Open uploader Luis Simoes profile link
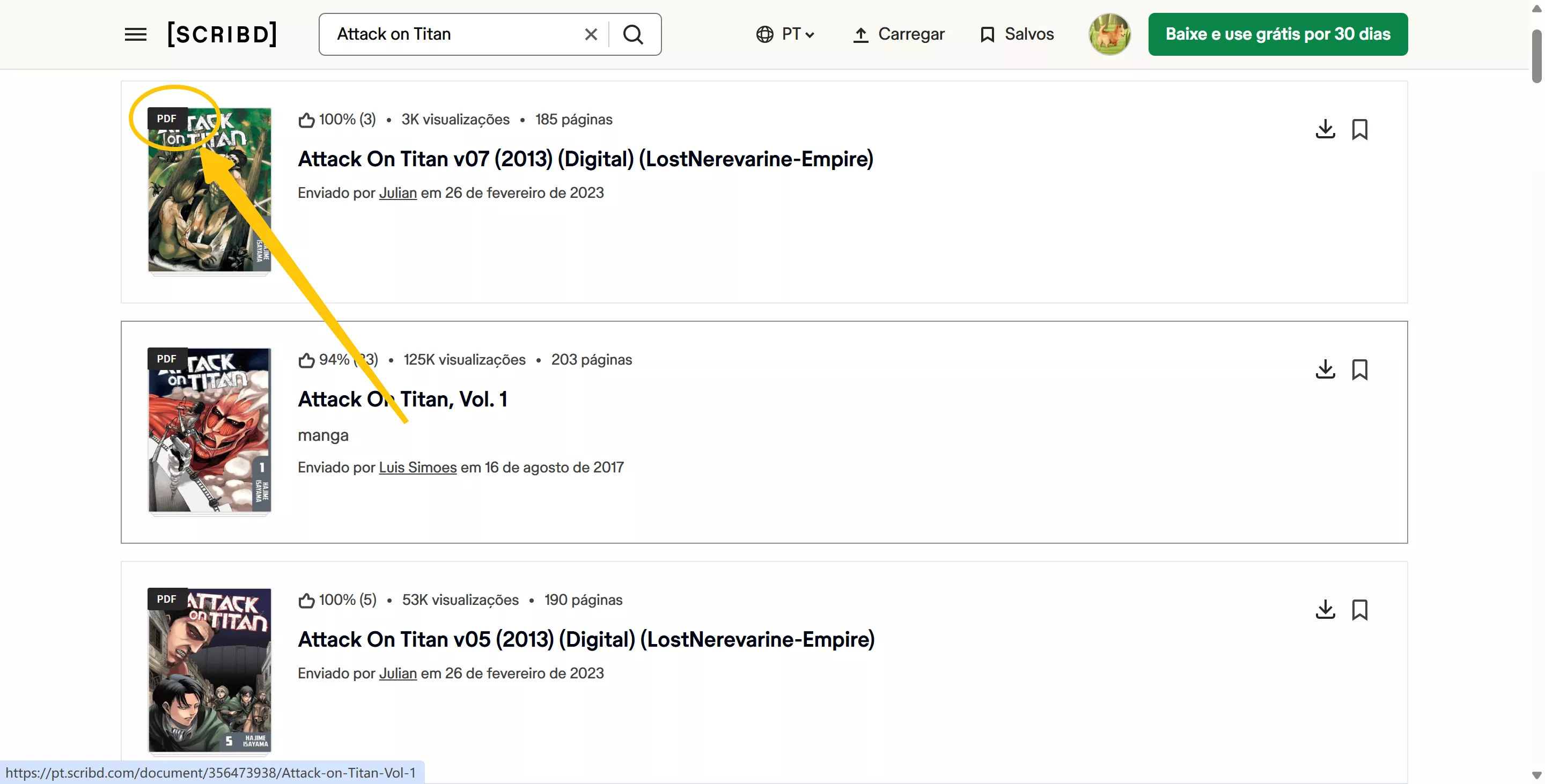This screenshot has width=1545, height=784. click(x=417, y=468)
